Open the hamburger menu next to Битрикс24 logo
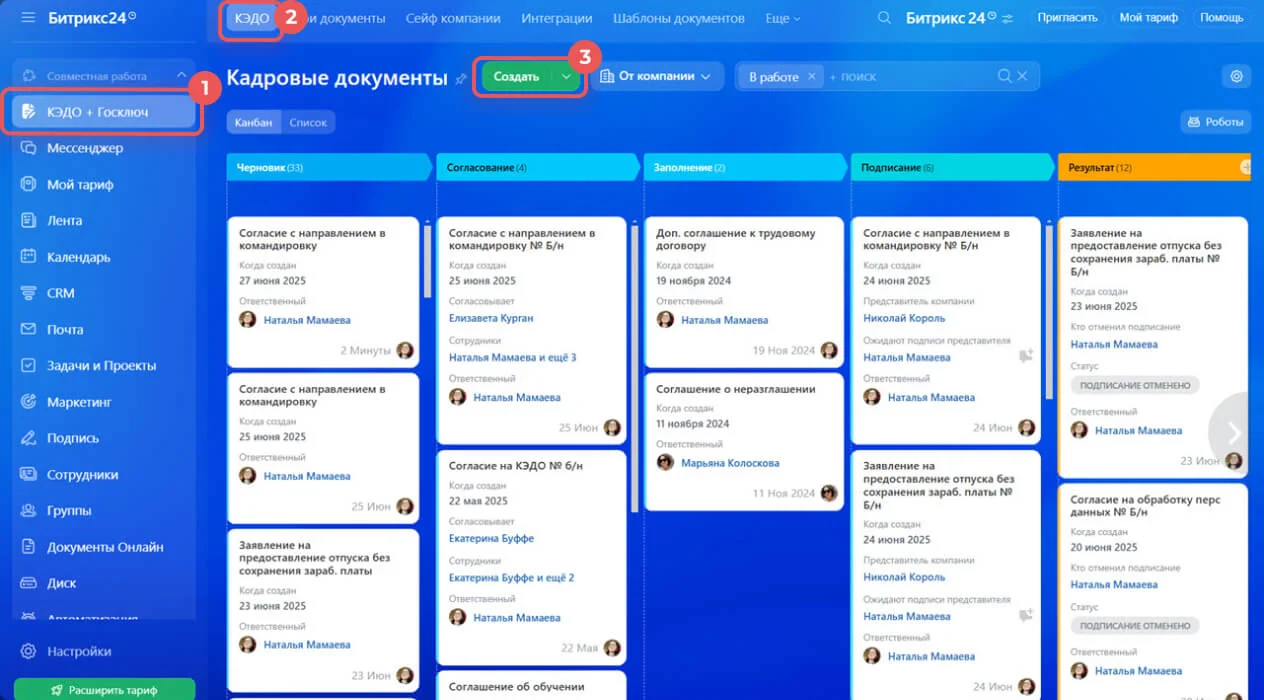The width and height of the screenshot is (1264, 700). (27, 18)
